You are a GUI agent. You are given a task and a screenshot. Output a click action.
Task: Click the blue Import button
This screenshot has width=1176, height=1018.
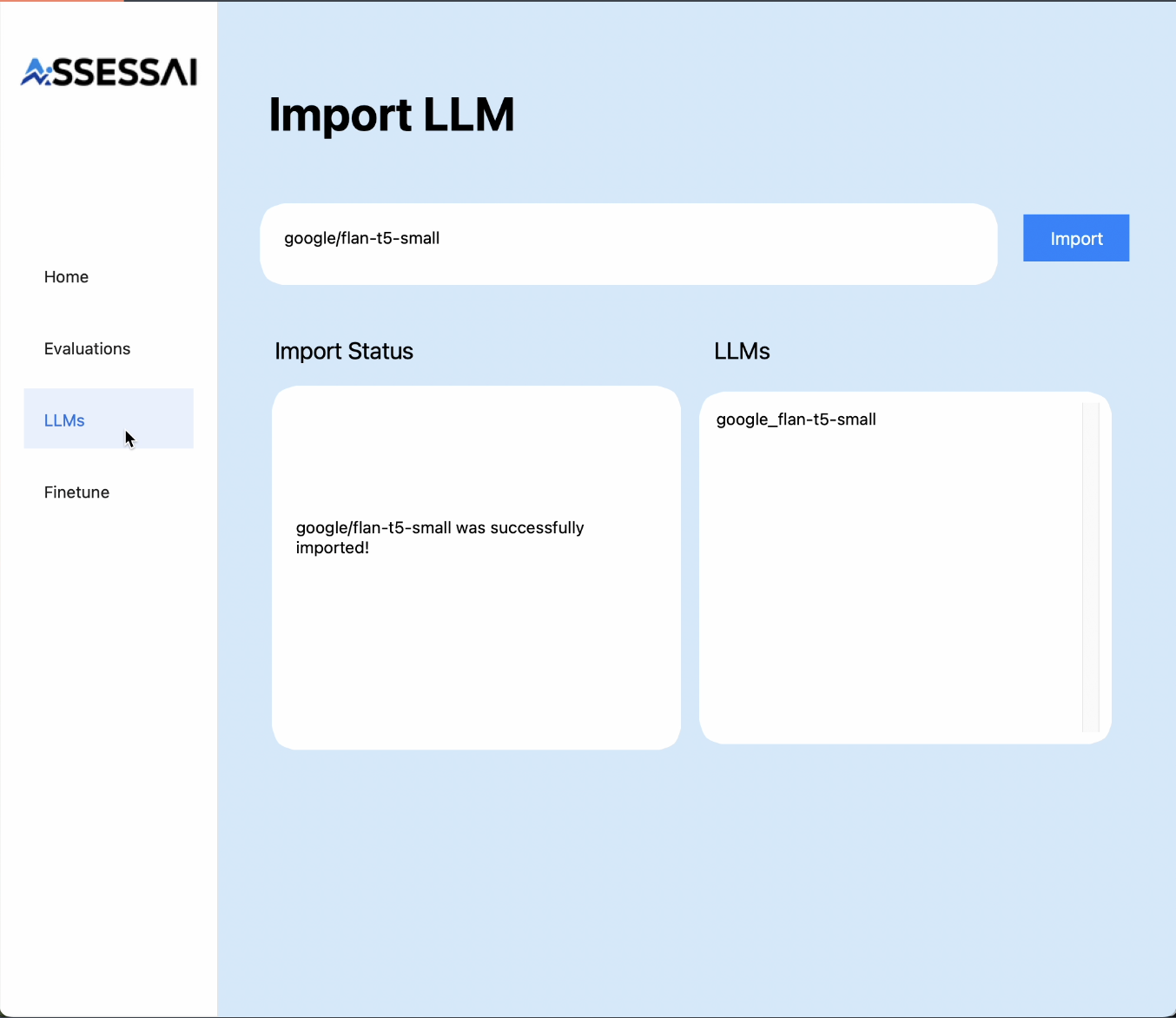click(x=1076, y=238)
